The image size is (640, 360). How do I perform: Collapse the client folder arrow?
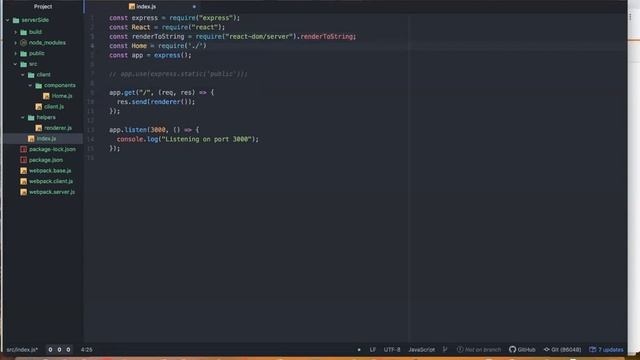click(23, 75)
